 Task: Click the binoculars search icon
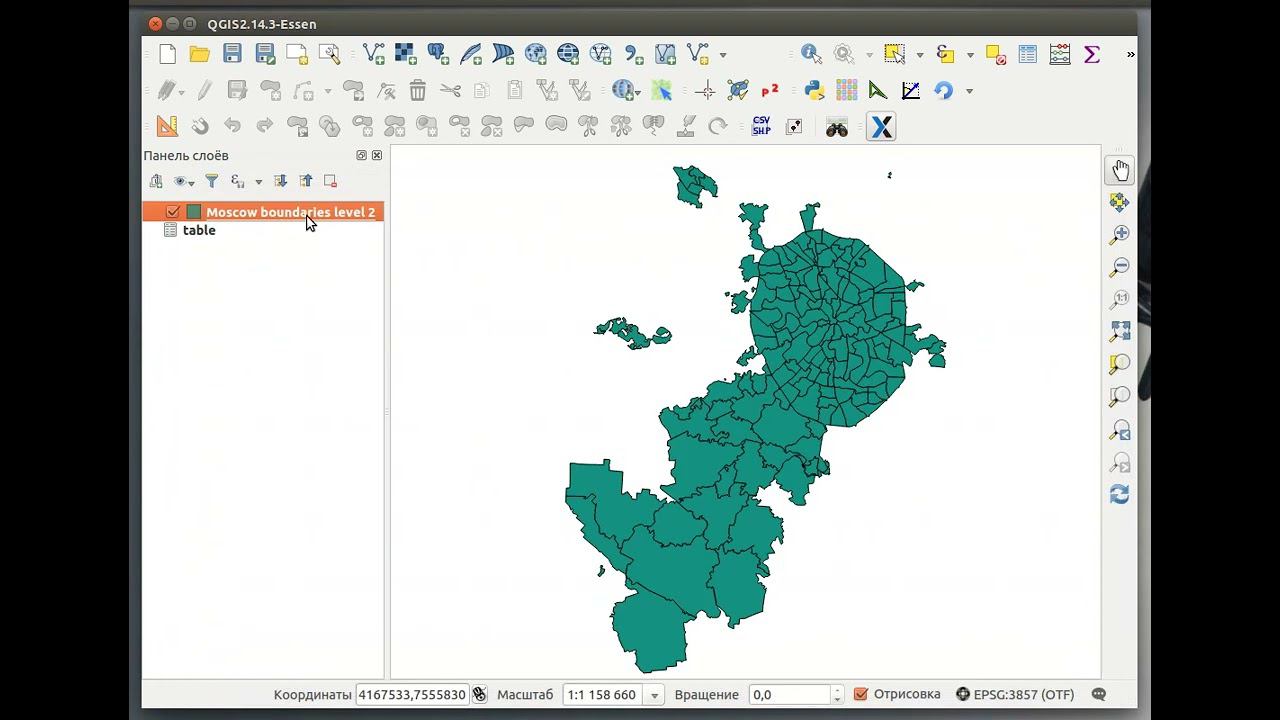836,127
